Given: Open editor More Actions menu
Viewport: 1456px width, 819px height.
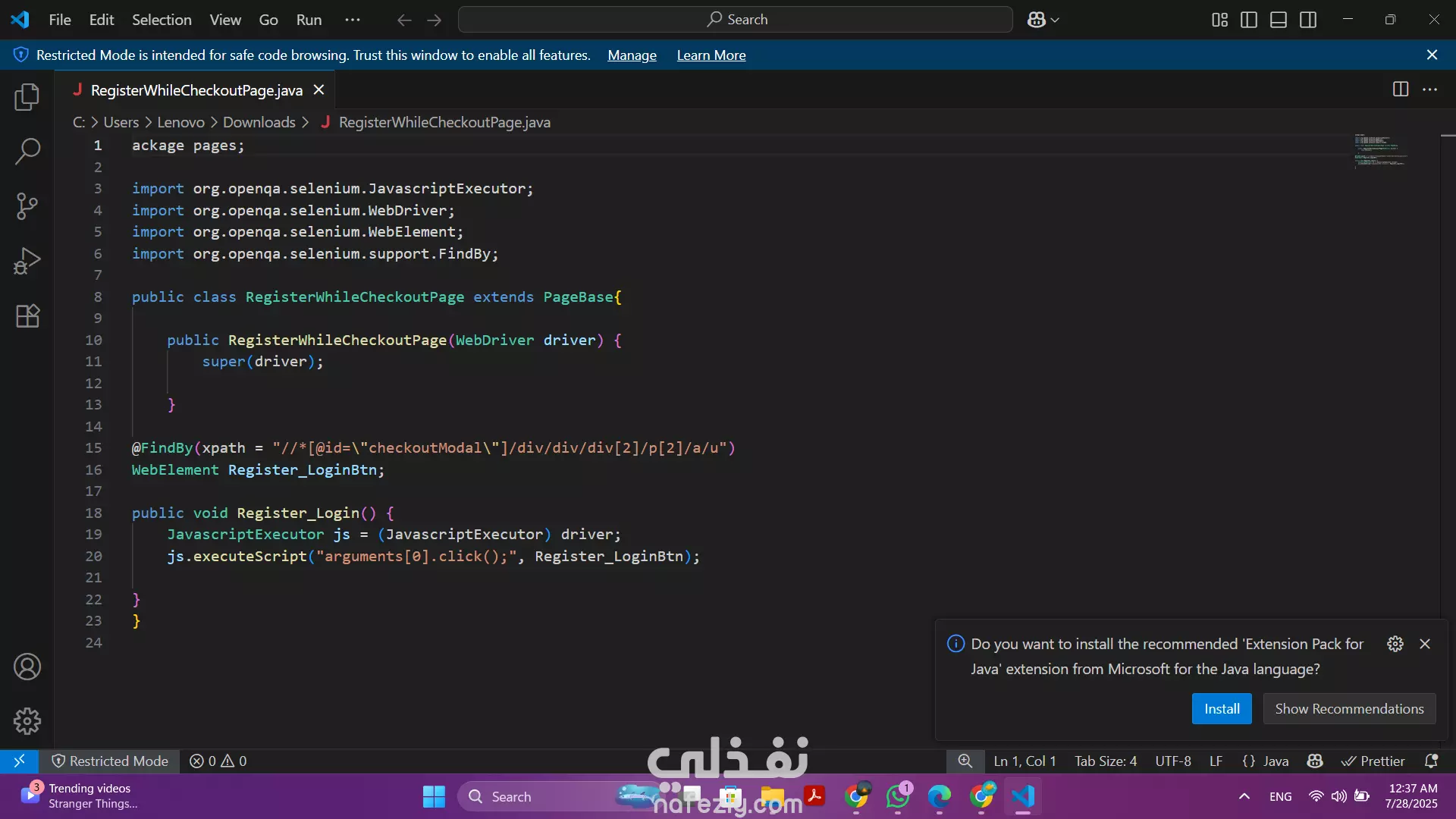Looking at the screenshot, I should [x=1430, y=89].
